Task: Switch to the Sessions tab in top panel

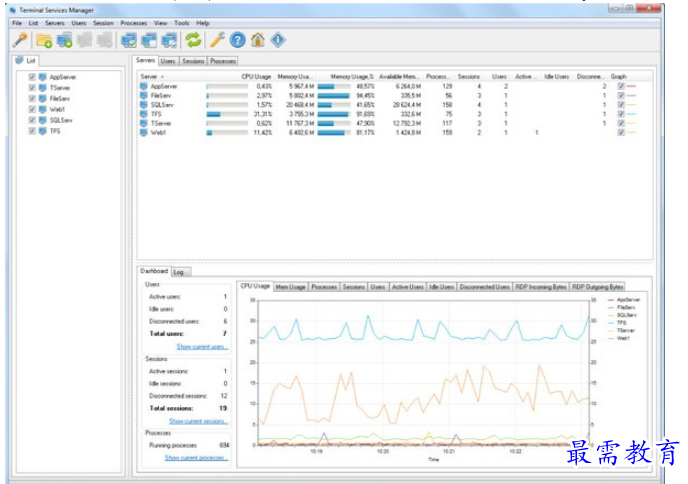Action: pyautogui.click(x=194, y=61)
